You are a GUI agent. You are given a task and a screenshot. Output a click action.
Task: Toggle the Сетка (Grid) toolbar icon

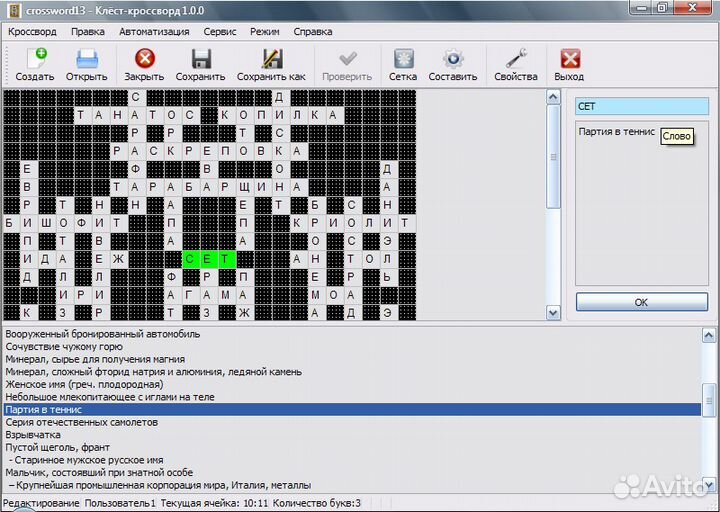[x=403, y=59]
